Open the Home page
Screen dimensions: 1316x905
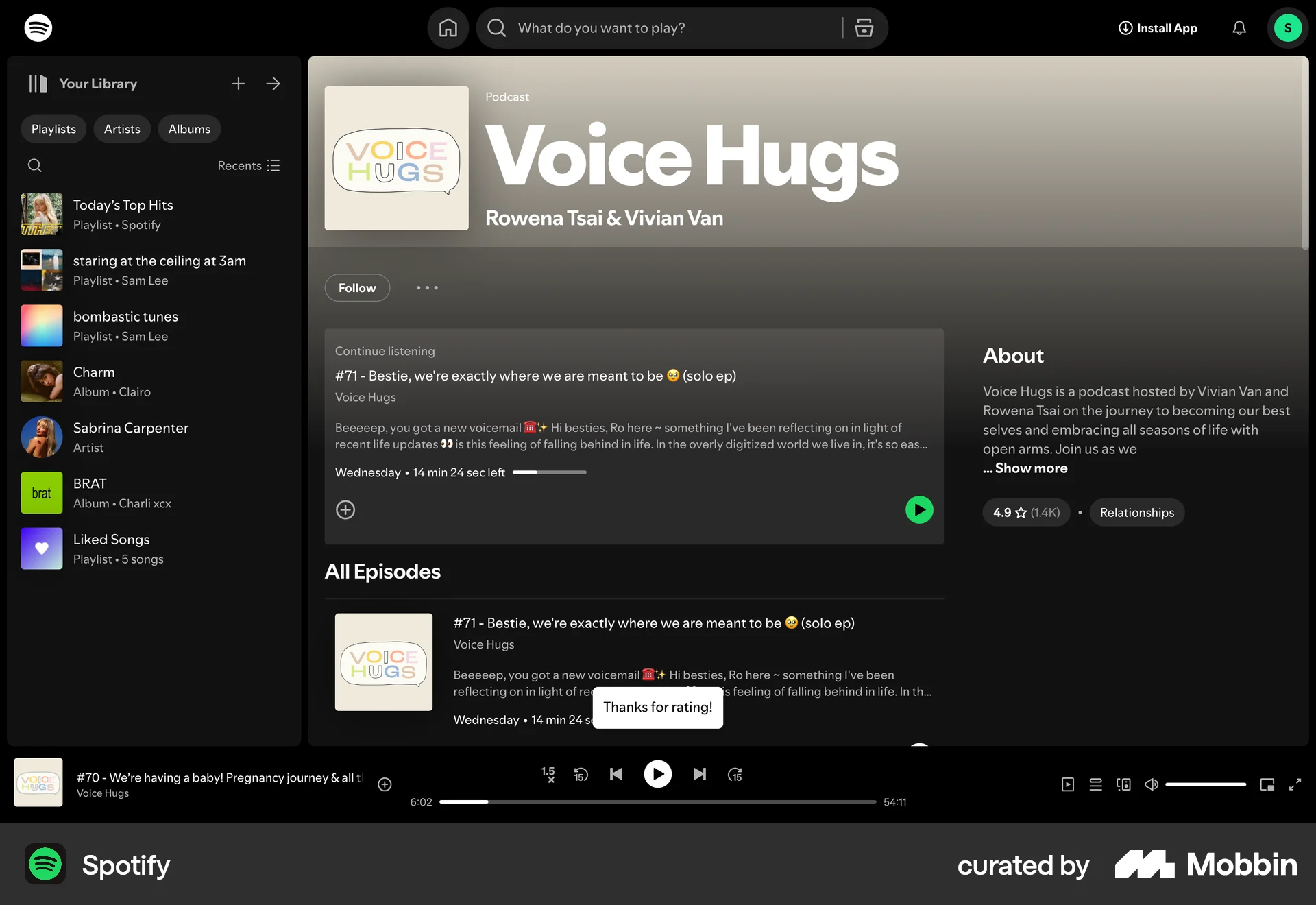[x=448, y=27]
